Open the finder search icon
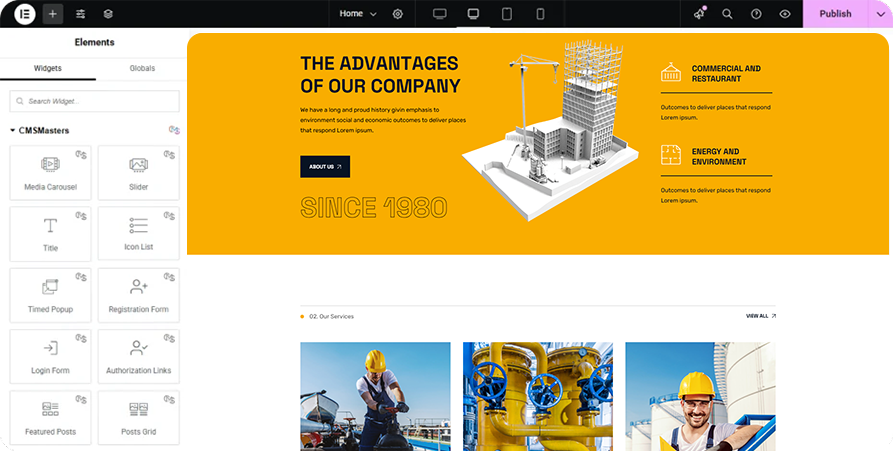 pos(727,14)
